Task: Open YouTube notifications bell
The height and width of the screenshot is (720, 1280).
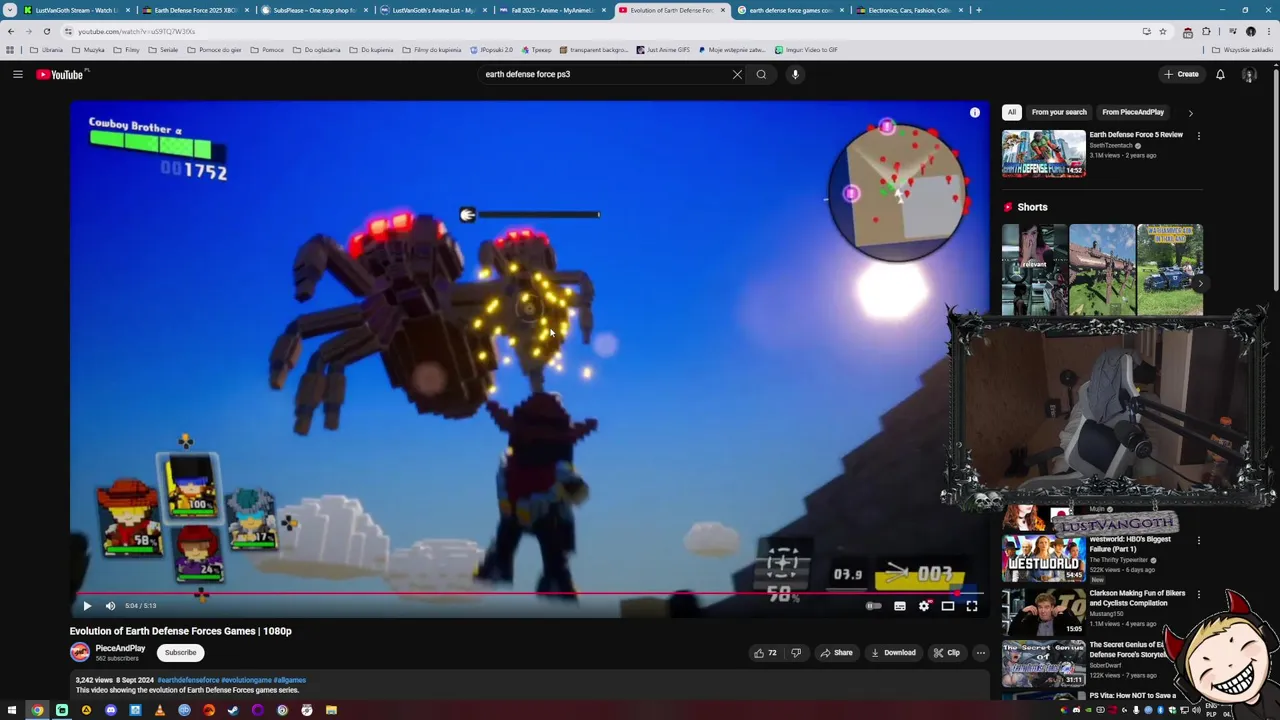Action: [1220, 74]
